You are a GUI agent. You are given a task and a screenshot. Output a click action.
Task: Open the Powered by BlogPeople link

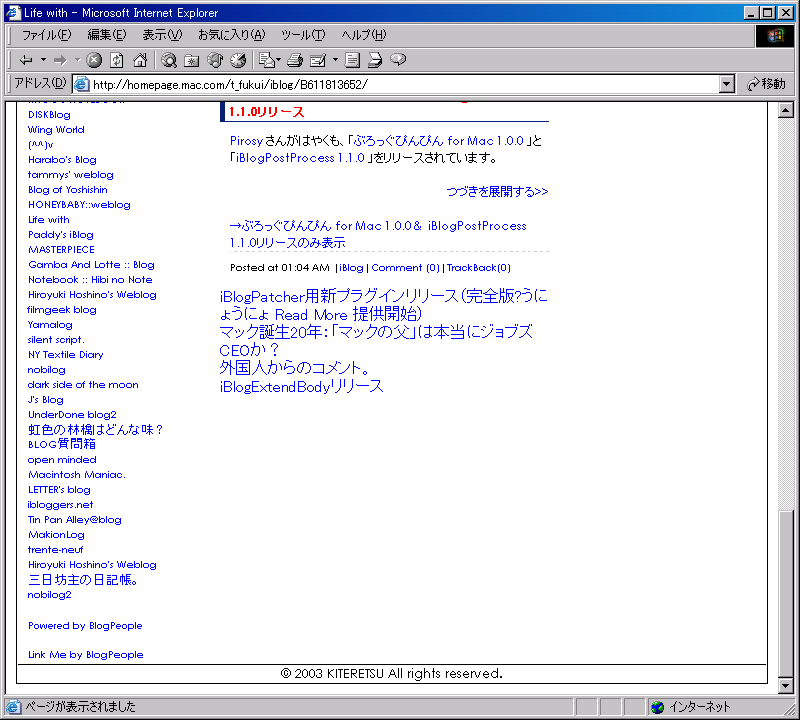(85, 626)
